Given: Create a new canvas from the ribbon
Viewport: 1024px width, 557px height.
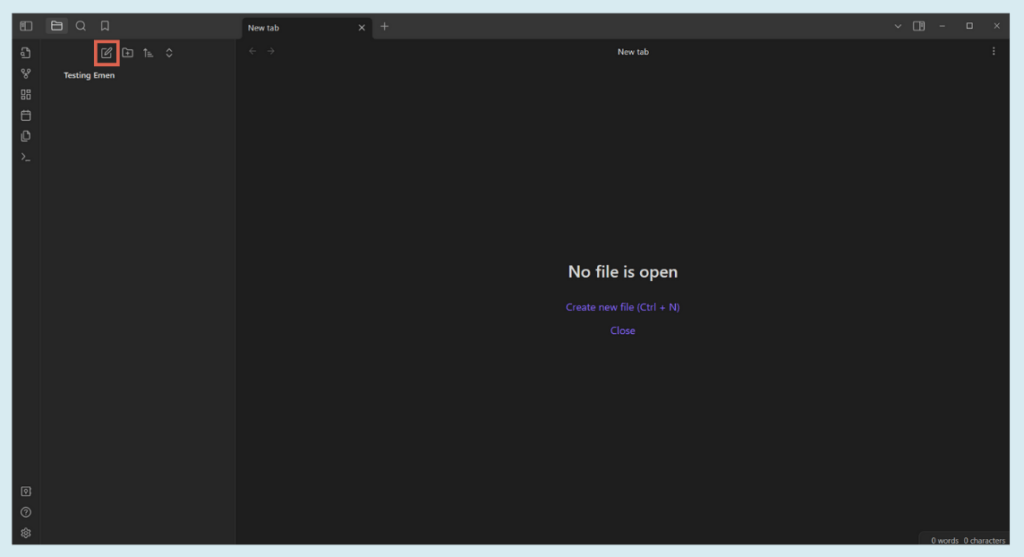Looking at the screenshot, I should tap(26, 95).
